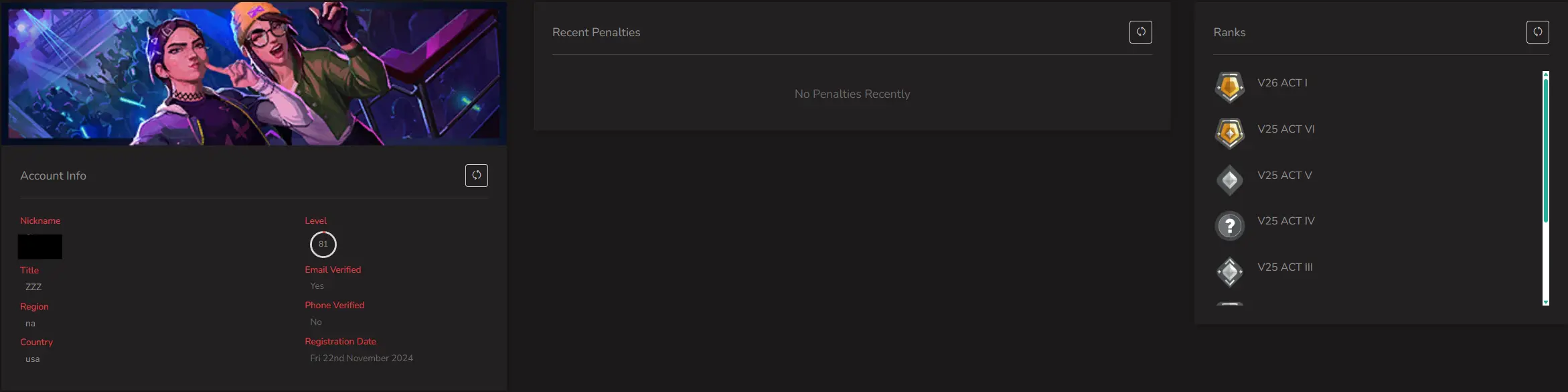Click the redacted Nickname value
Screen dimensions: 1568x392
[x=40, y=247]
